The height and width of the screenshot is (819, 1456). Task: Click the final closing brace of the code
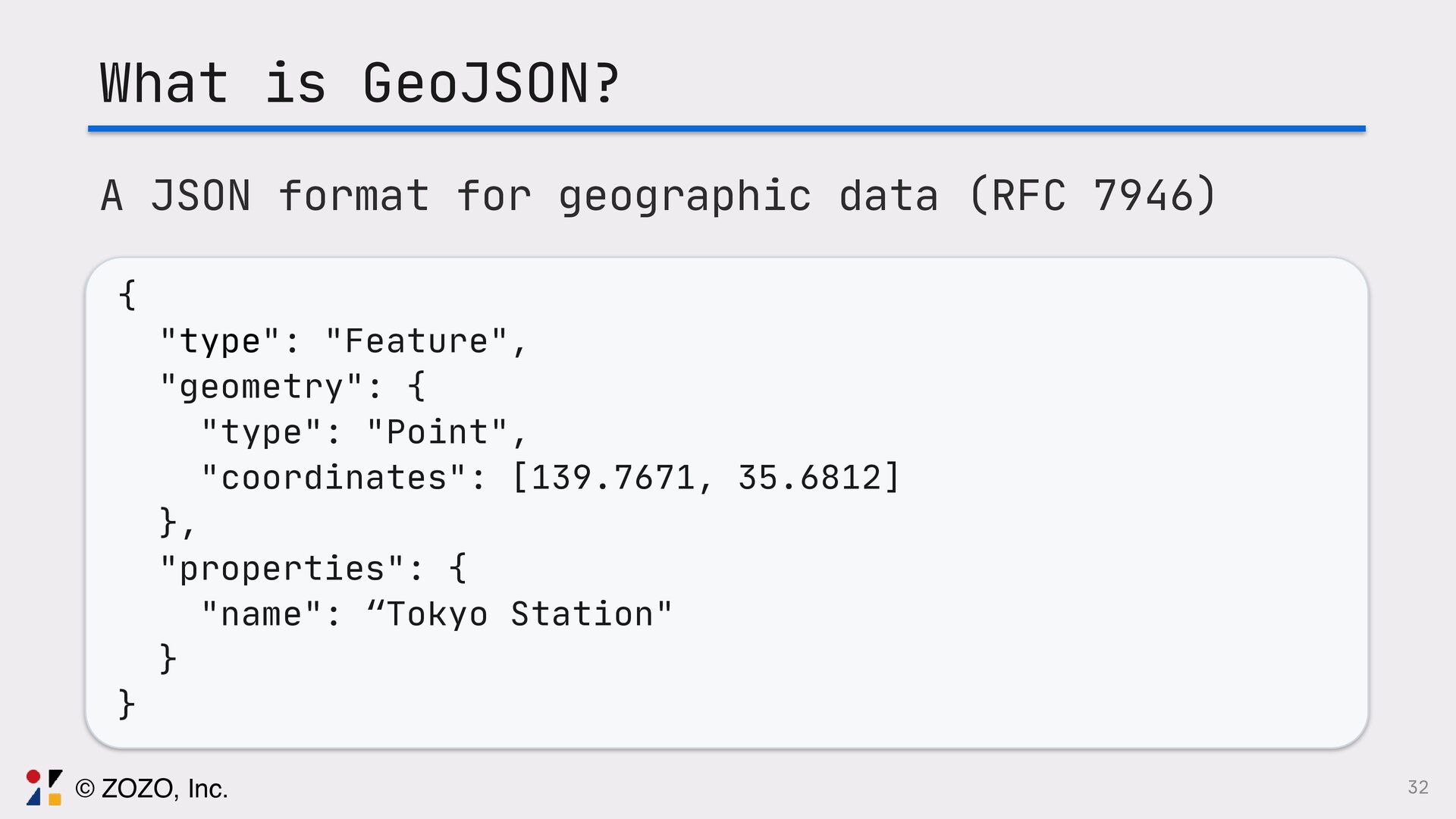point(127,704)
